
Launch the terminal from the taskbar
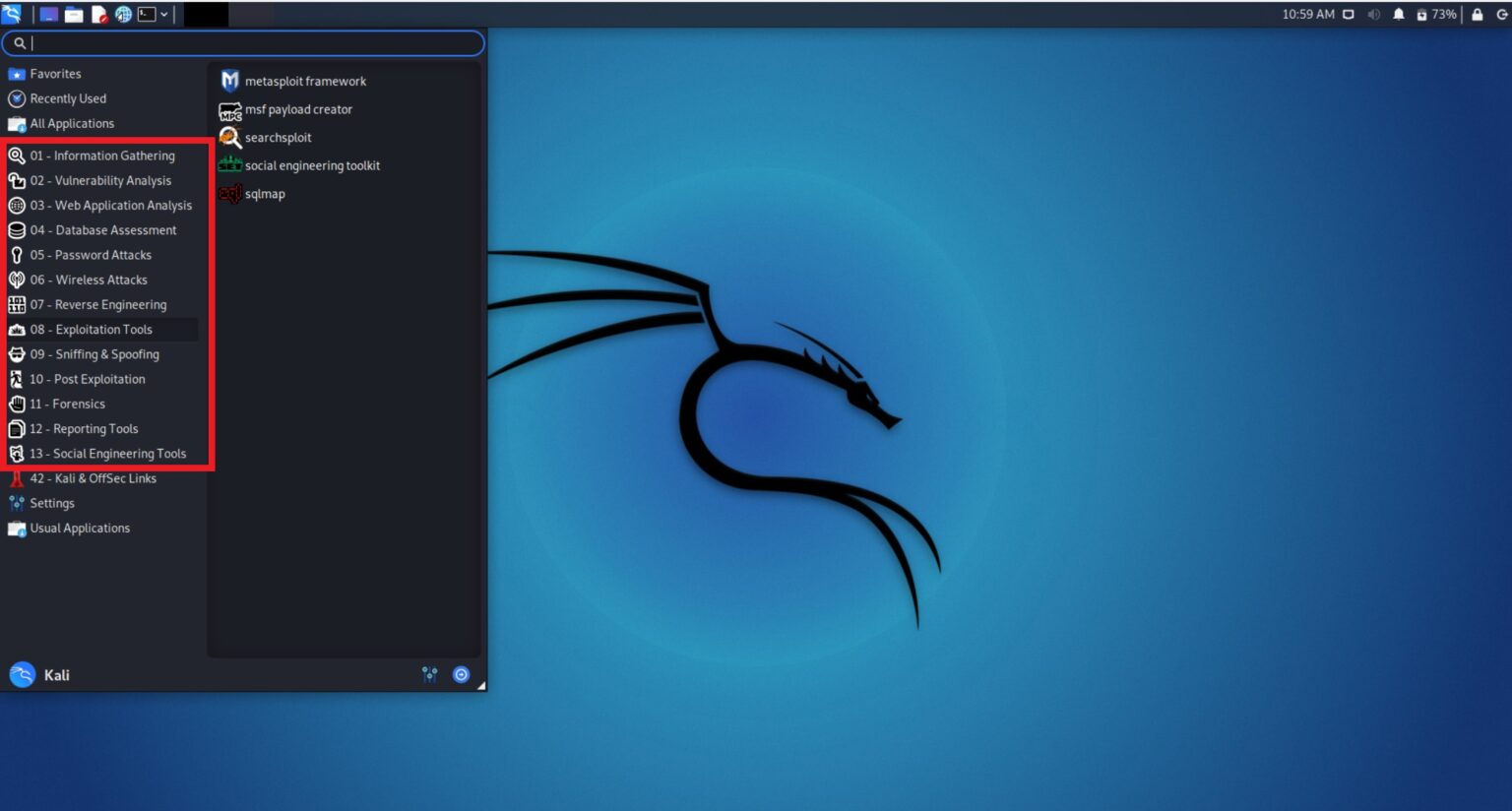click(147, 14)
